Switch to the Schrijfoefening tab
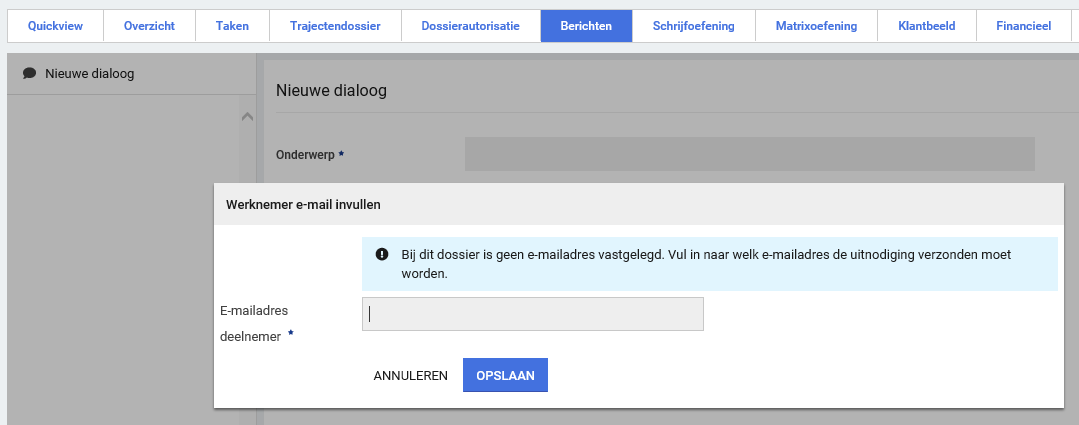 (x=693, y=26)
